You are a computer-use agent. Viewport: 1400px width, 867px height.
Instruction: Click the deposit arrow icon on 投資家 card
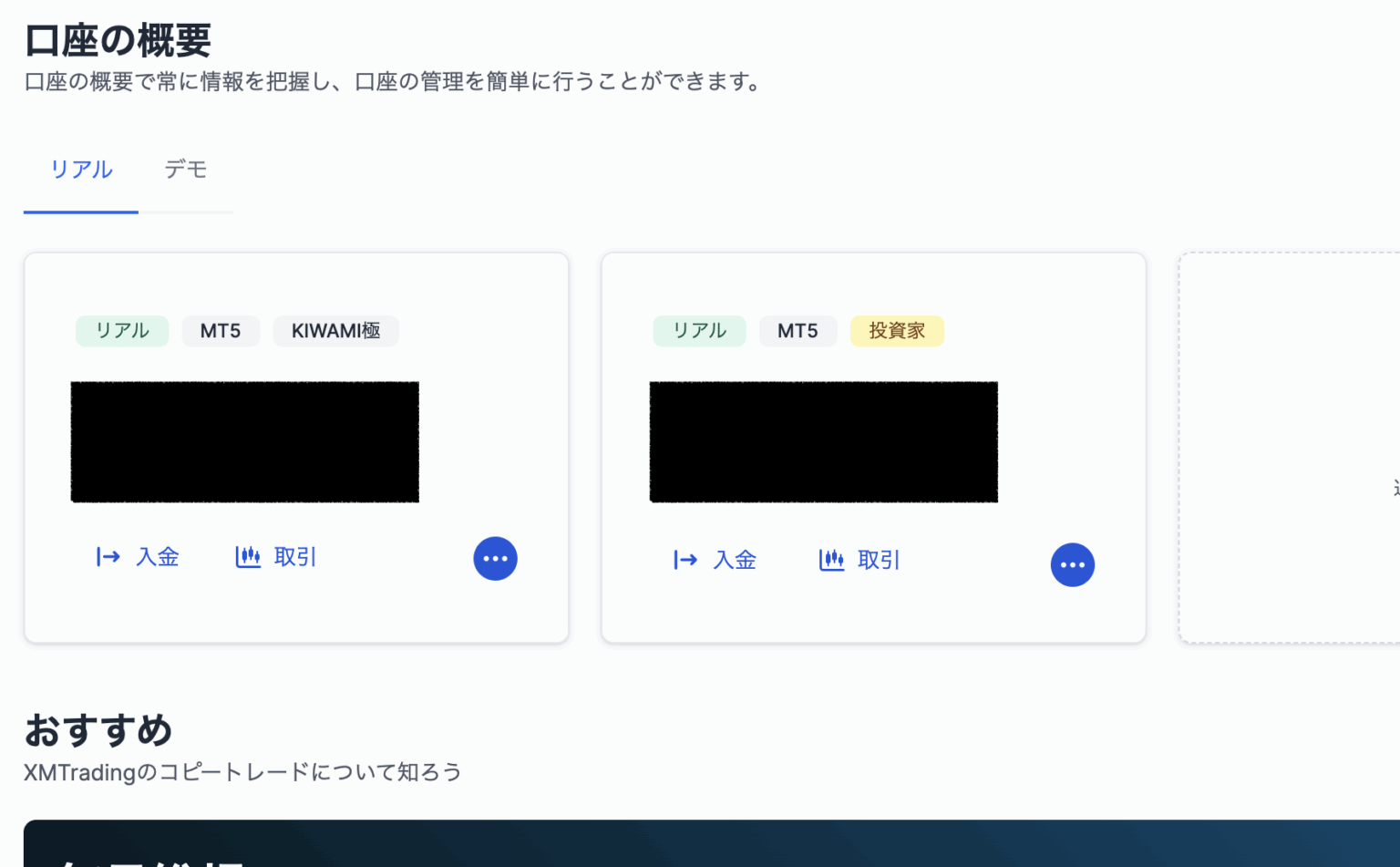pyautogui.click(x=685, y=560)
